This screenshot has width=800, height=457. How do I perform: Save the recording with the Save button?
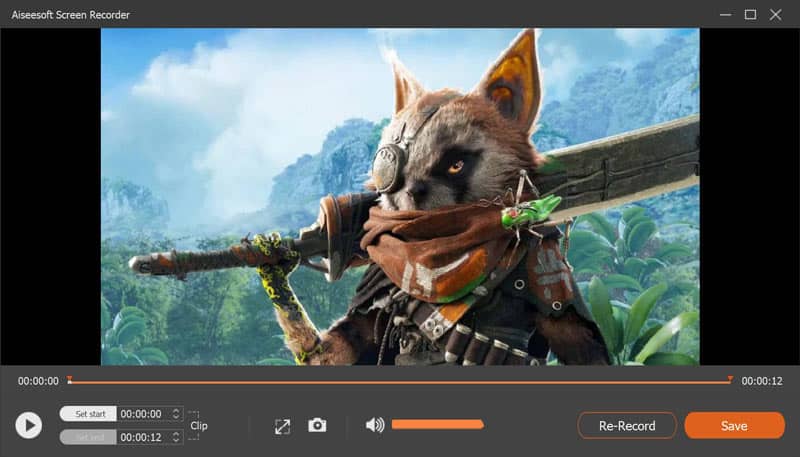coord(734,425)
